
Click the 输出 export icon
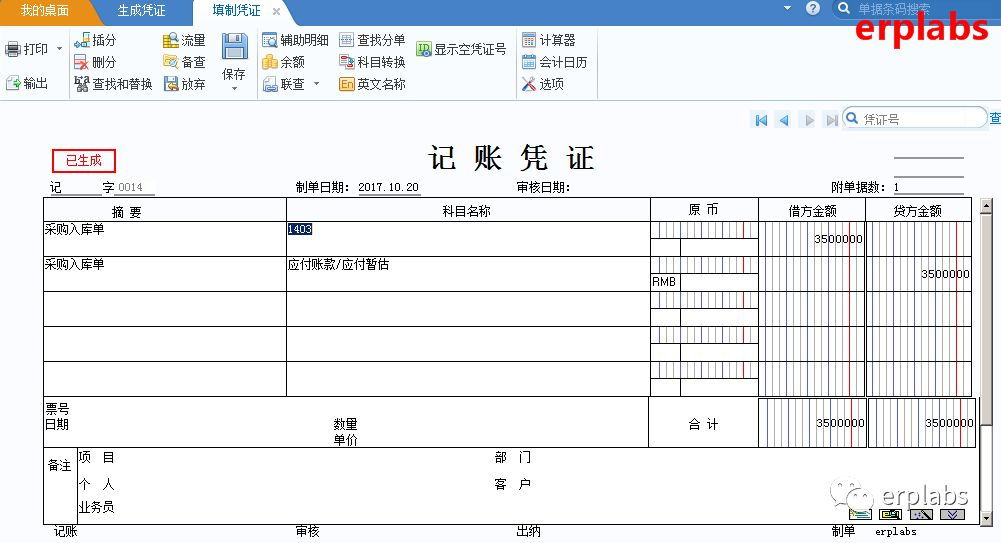click(13, 83)
